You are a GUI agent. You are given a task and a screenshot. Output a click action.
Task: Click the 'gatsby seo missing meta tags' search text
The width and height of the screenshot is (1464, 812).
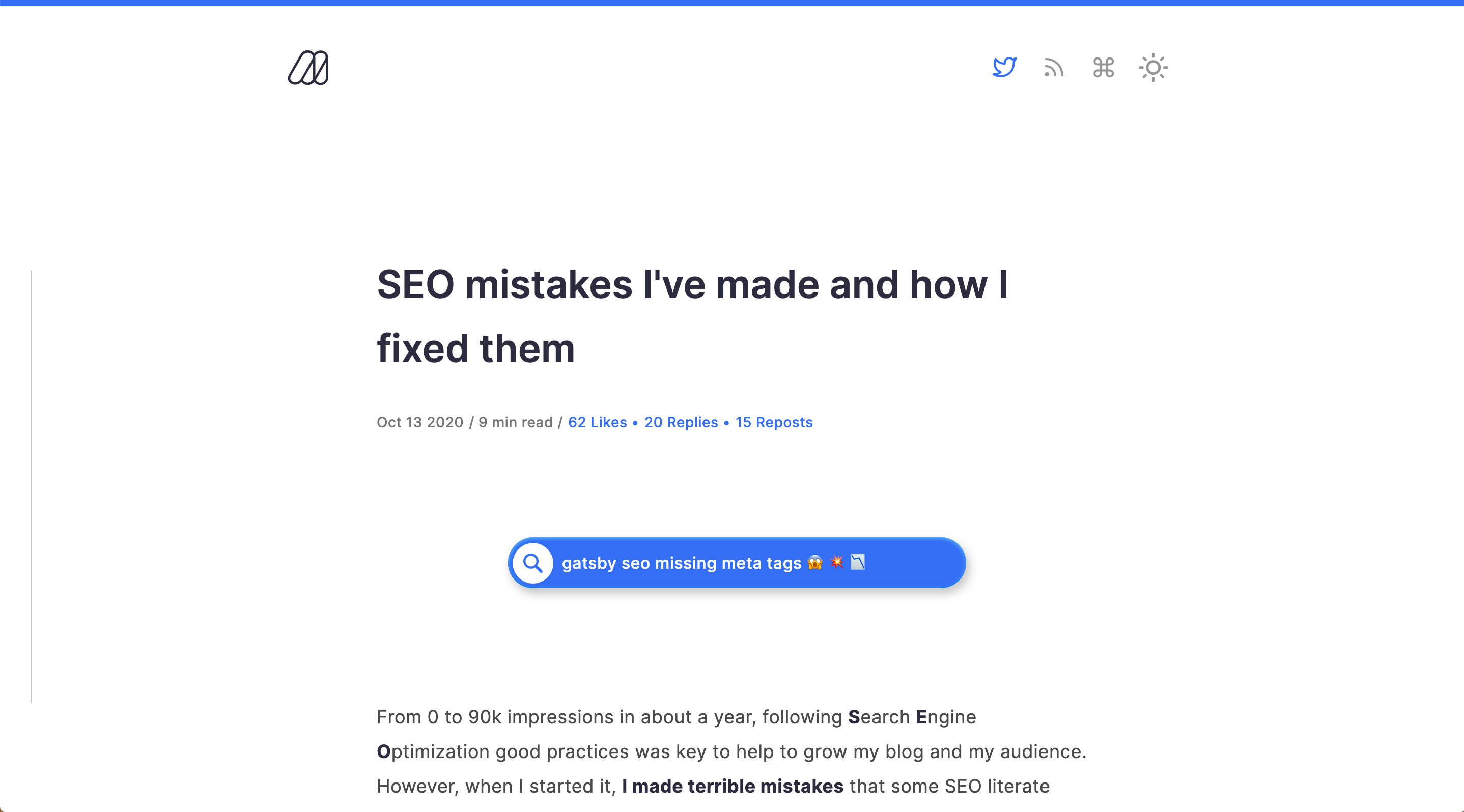682,563
